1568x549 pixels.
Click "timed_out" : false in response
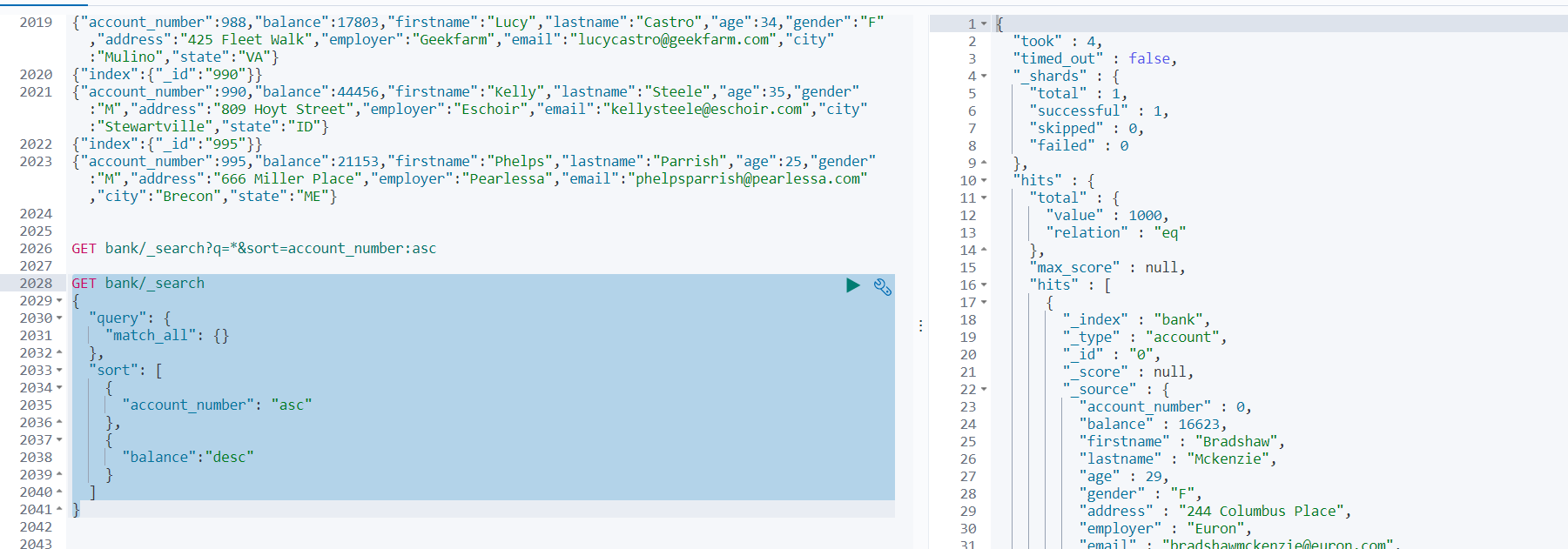[x=1095, y=59]
